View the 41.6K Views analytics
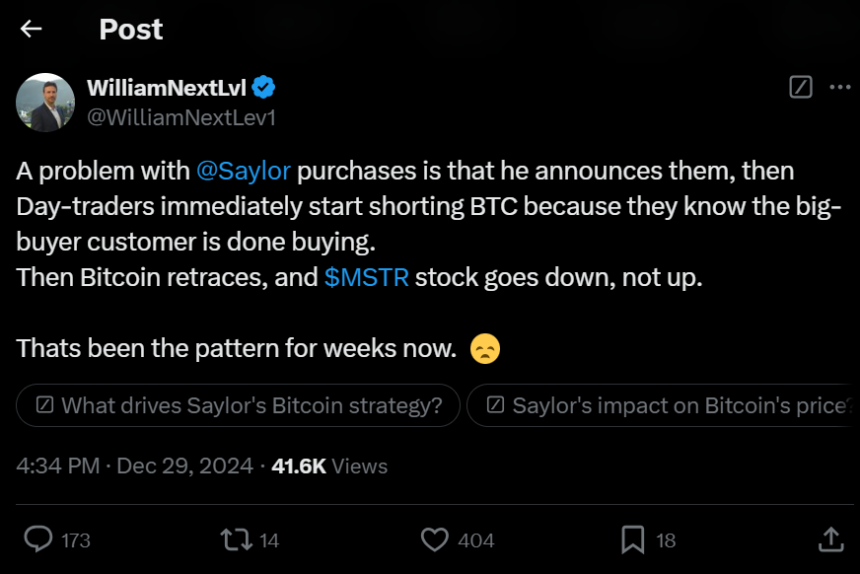 pos(329,467)
